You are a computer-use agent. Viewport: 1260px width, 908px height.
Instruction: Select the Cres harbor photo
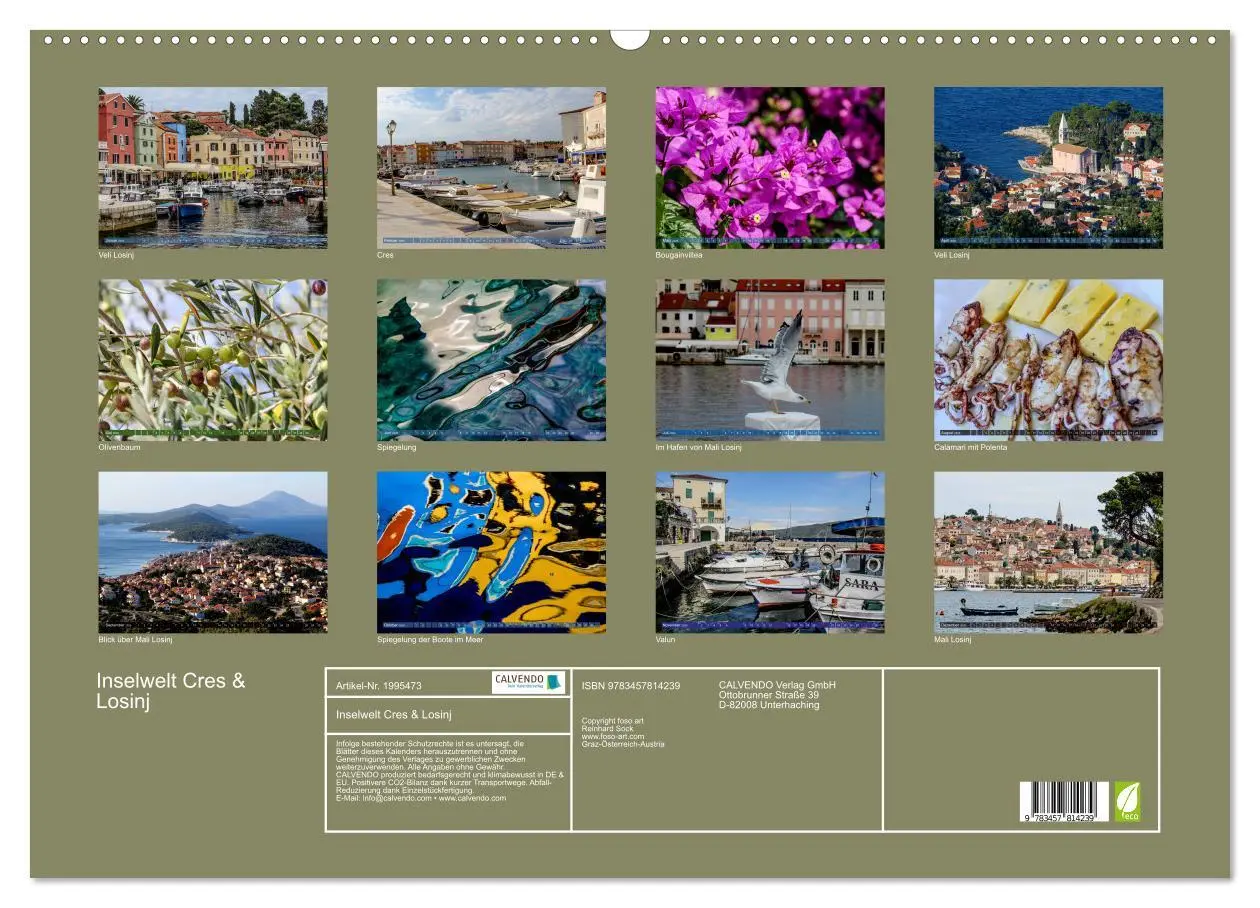point(492,165)
